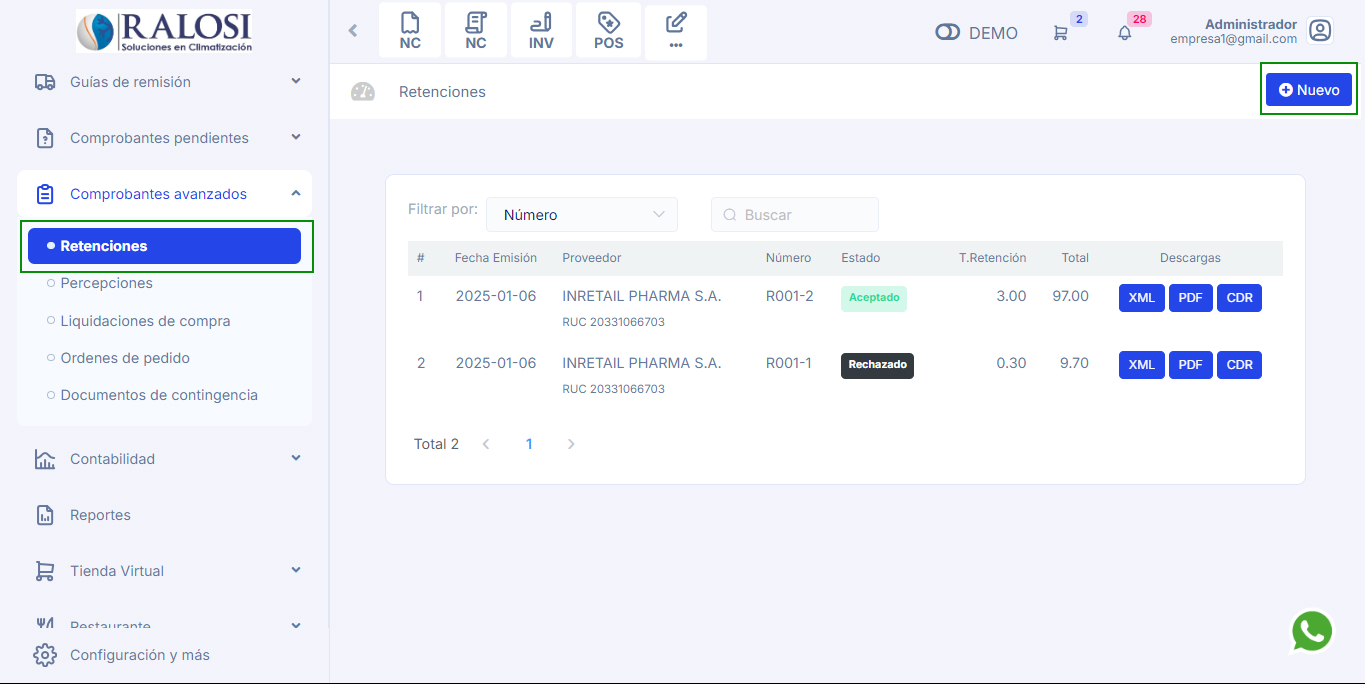Viewport: 1365px width, 684px height.
Task: Open Liquidaciones de compra menu item
Action: 145,321
